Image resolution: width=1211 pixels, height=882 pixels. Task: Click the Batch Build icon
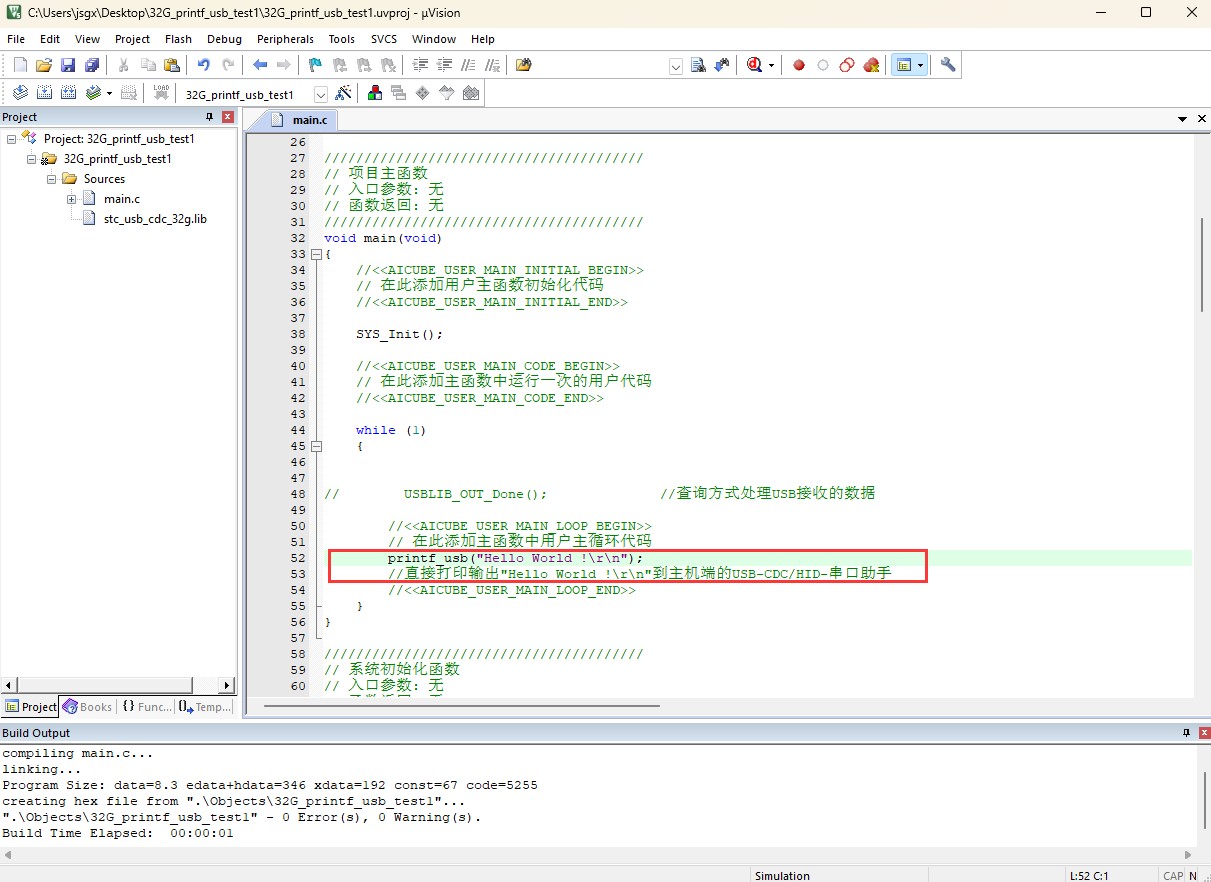[93, 93]
